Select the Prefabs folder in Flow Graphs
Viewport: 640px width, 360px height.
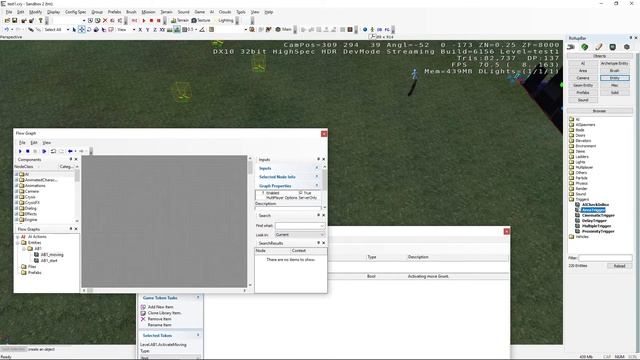pyautogui.click(x=35, y=272)
